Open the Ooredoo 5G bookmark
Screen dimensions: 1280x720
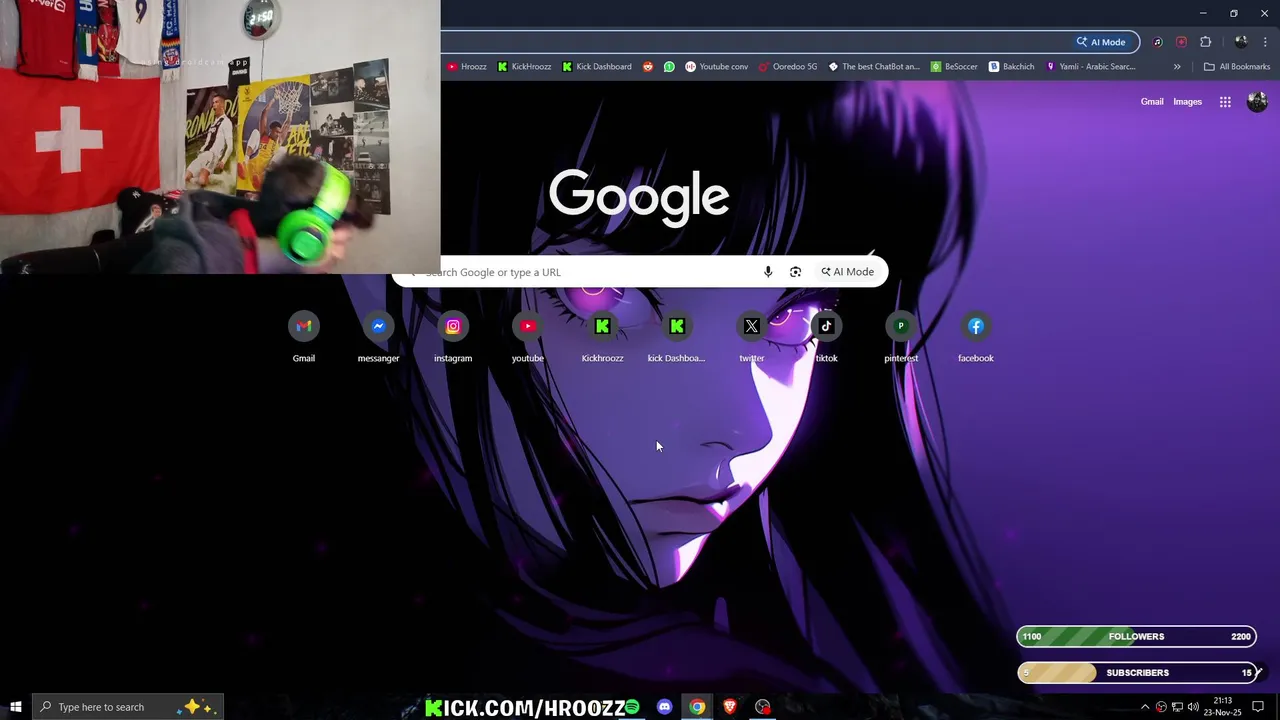coord(788,67)
